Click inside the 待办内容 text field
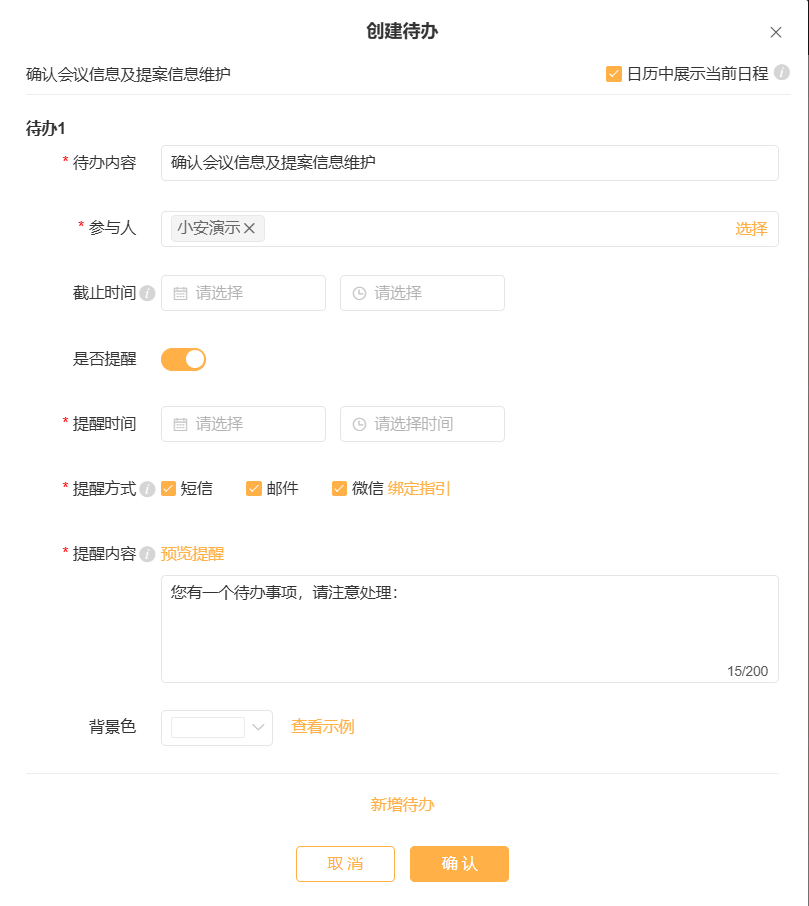809x906 pixels. [x=470, y=163]
